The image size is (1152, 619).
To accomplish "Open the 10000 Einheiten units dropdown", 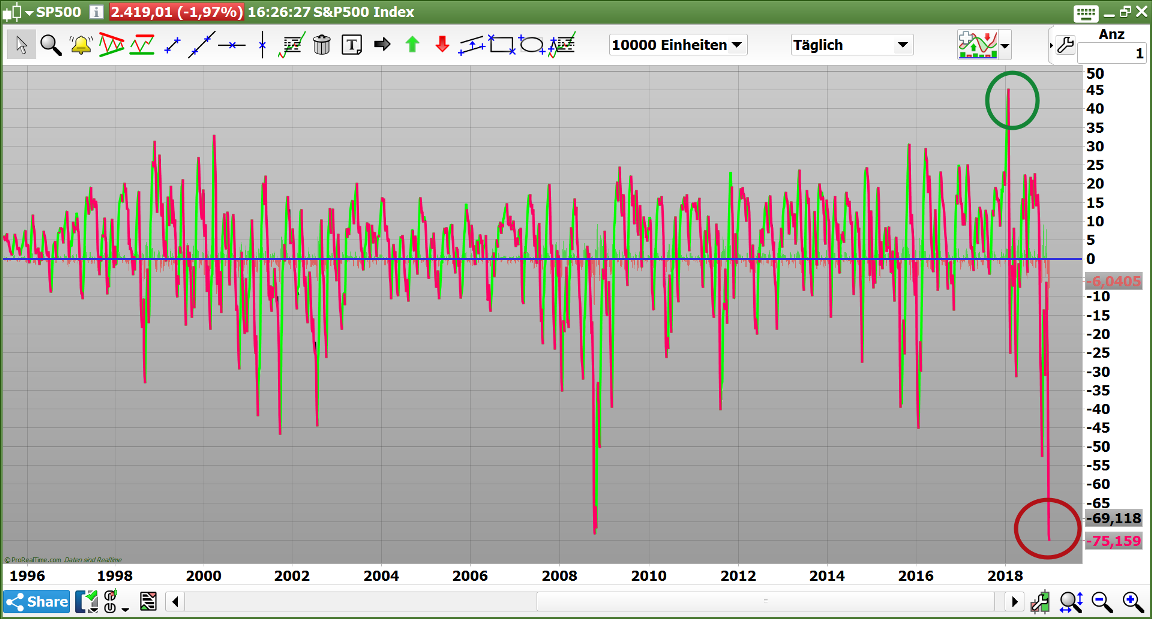I will click(x=678, y=45).
